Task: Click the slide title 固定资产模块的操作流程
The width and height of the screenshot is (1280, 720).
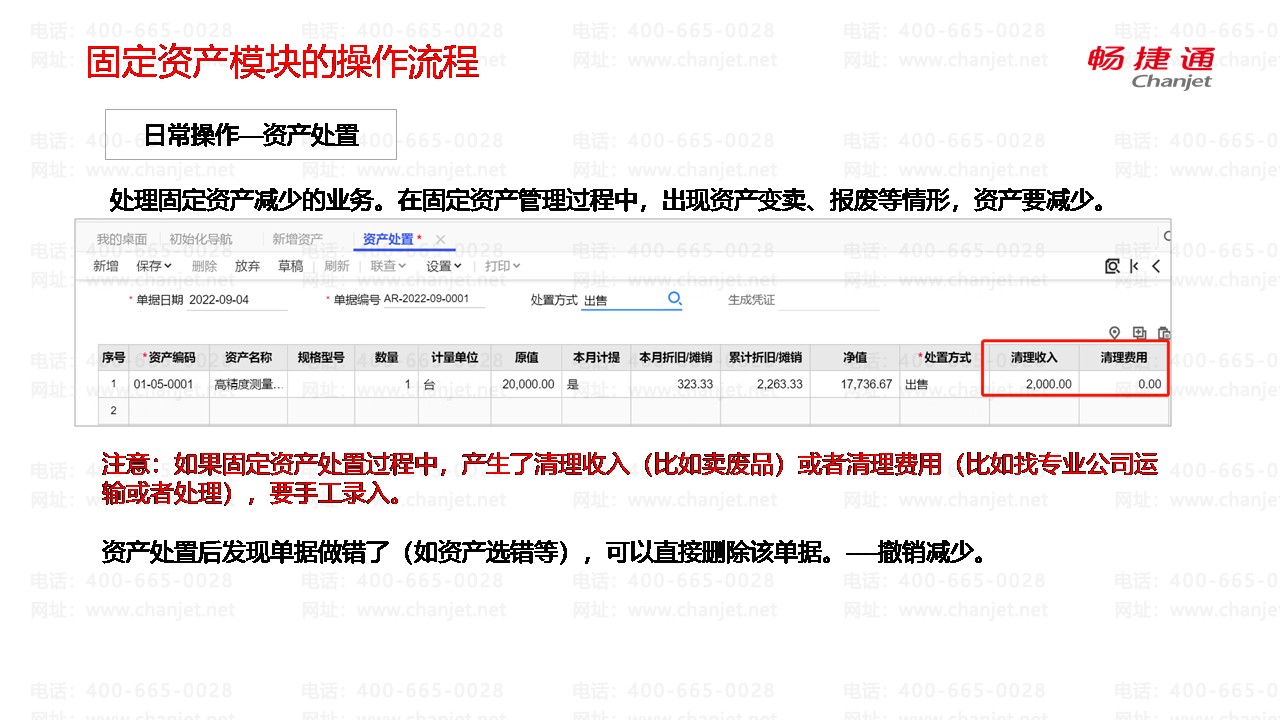Action: (283, 62)
